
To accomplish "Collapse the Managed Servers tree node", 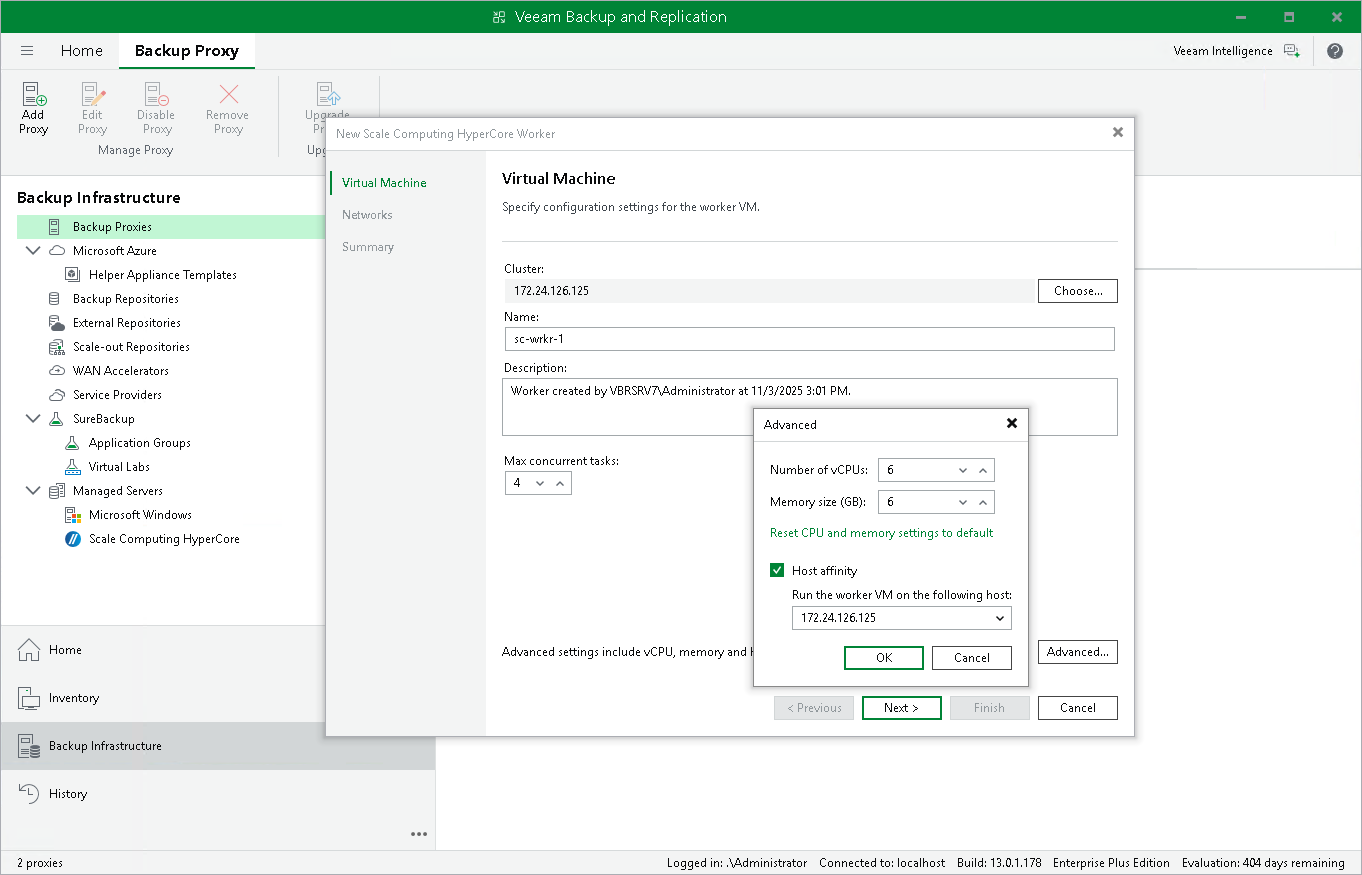I will [x=33, y=491].
